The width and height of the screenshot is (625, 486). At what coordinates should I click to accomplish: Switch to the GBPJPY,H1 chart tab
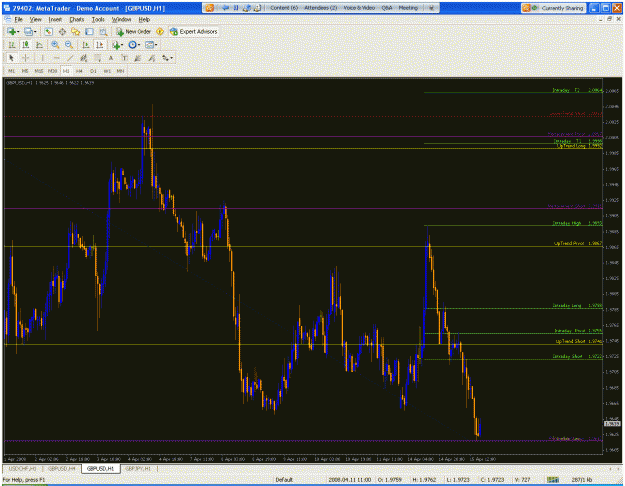point(138,469)
